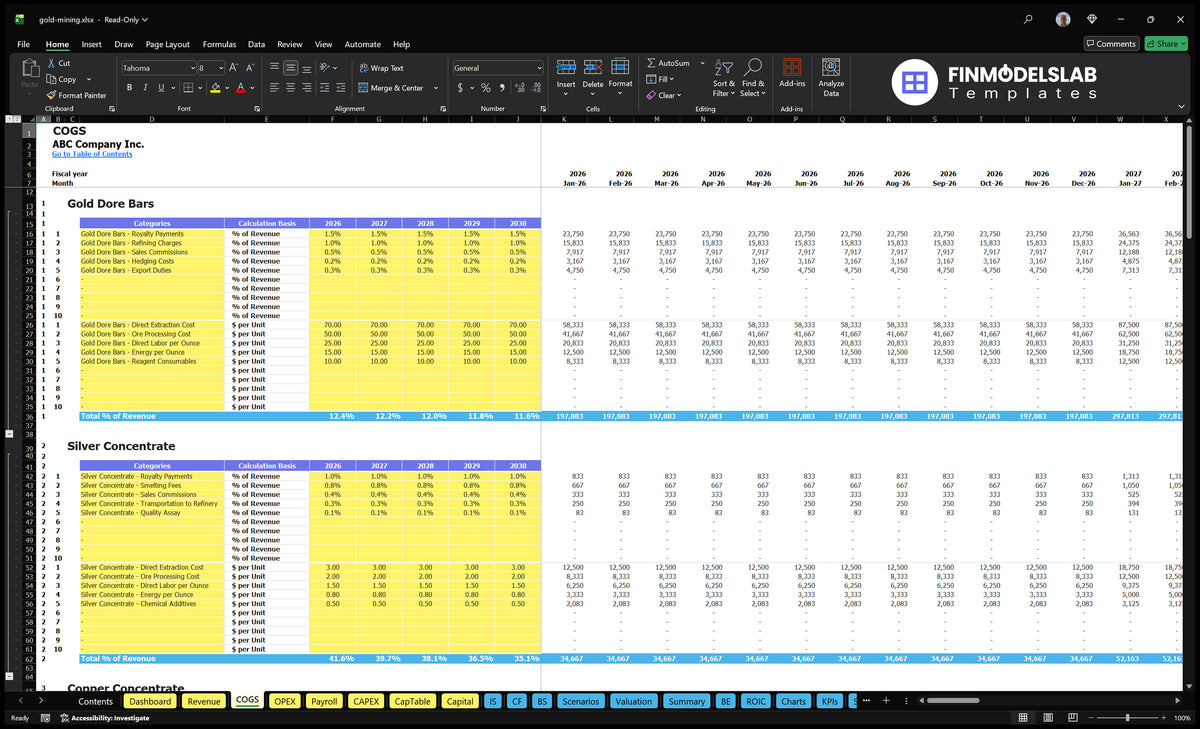The image size is (1200, 729).
Task: Open the font size dropdown
Action: tap(220, 68)
